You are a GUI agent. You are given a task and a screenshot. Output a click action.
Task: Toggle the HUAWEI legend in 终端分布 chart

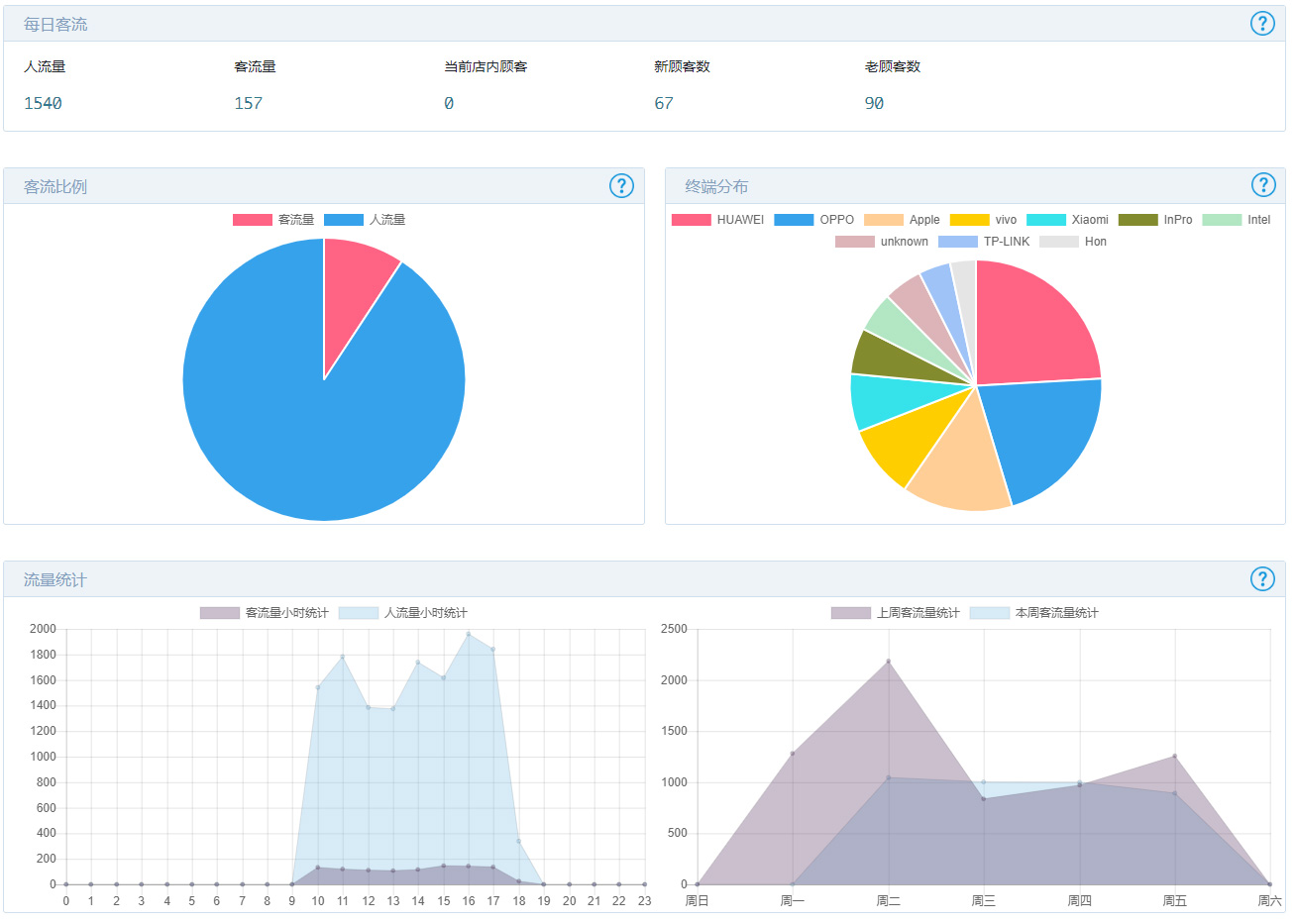pyautogui.click(x=718, y=220)
